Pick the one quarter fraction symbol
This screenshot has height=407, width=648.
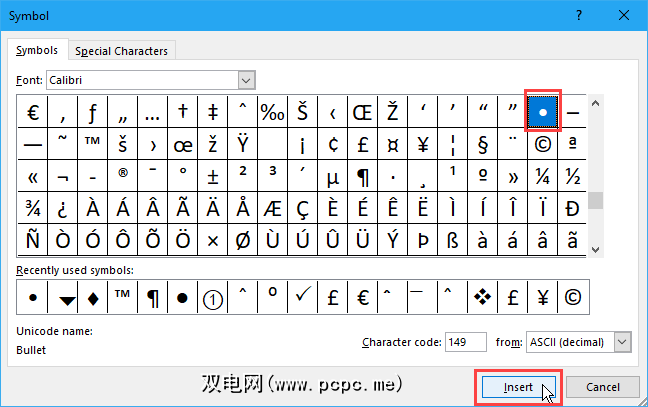coord(543,176)
